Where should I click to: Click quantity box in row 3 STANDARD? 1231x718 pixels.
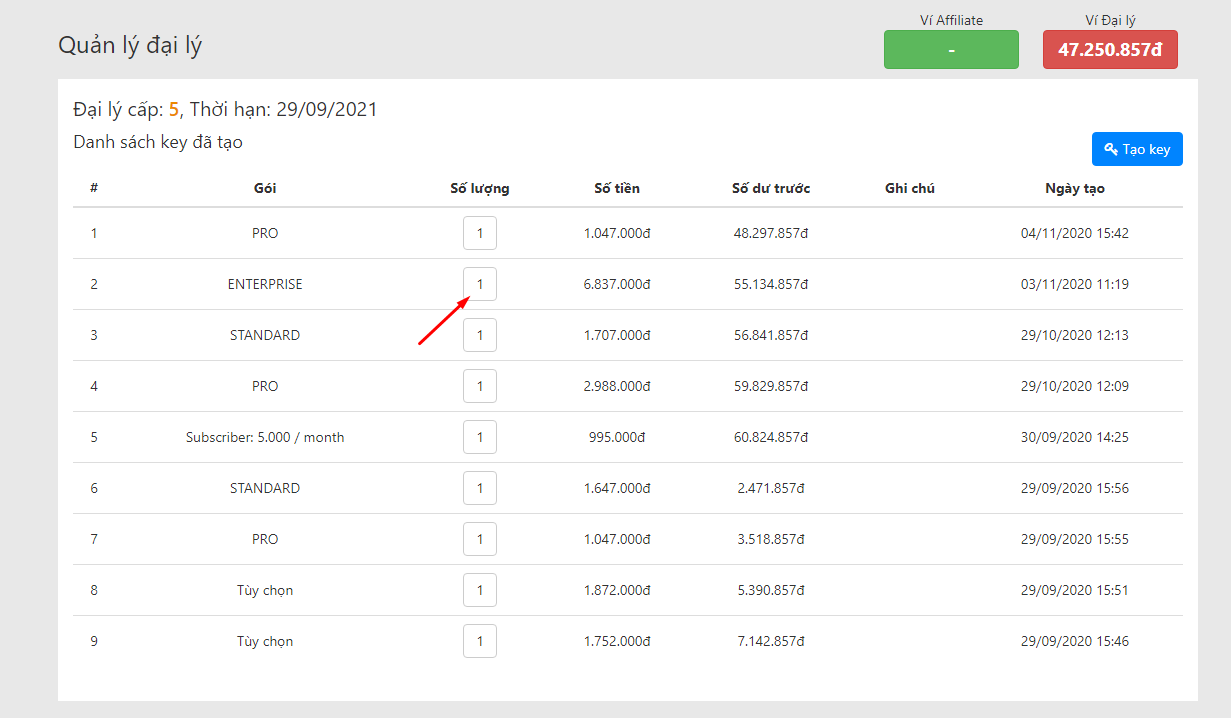coord(480,335)
